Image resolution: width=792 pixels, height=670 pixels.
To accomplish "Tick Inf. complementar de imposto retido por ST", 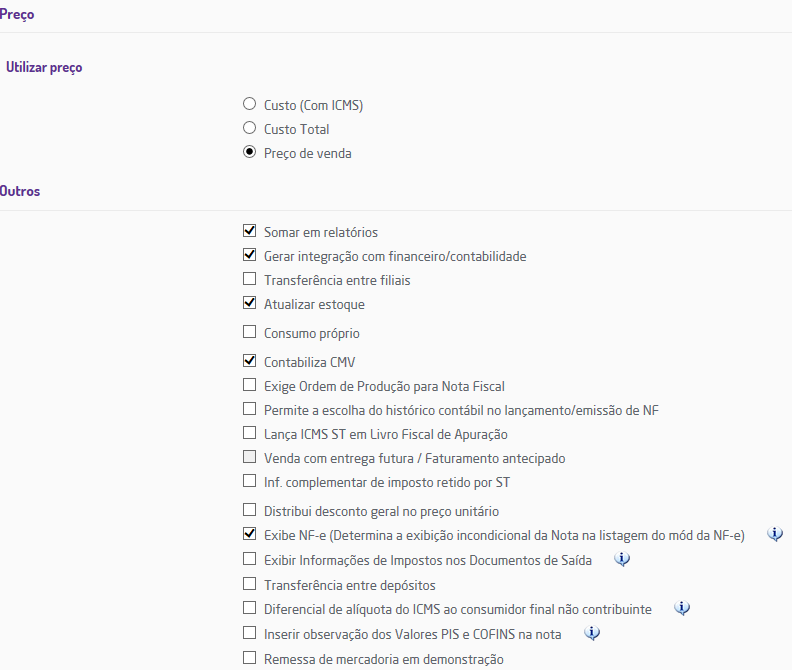I will point(250,482).
